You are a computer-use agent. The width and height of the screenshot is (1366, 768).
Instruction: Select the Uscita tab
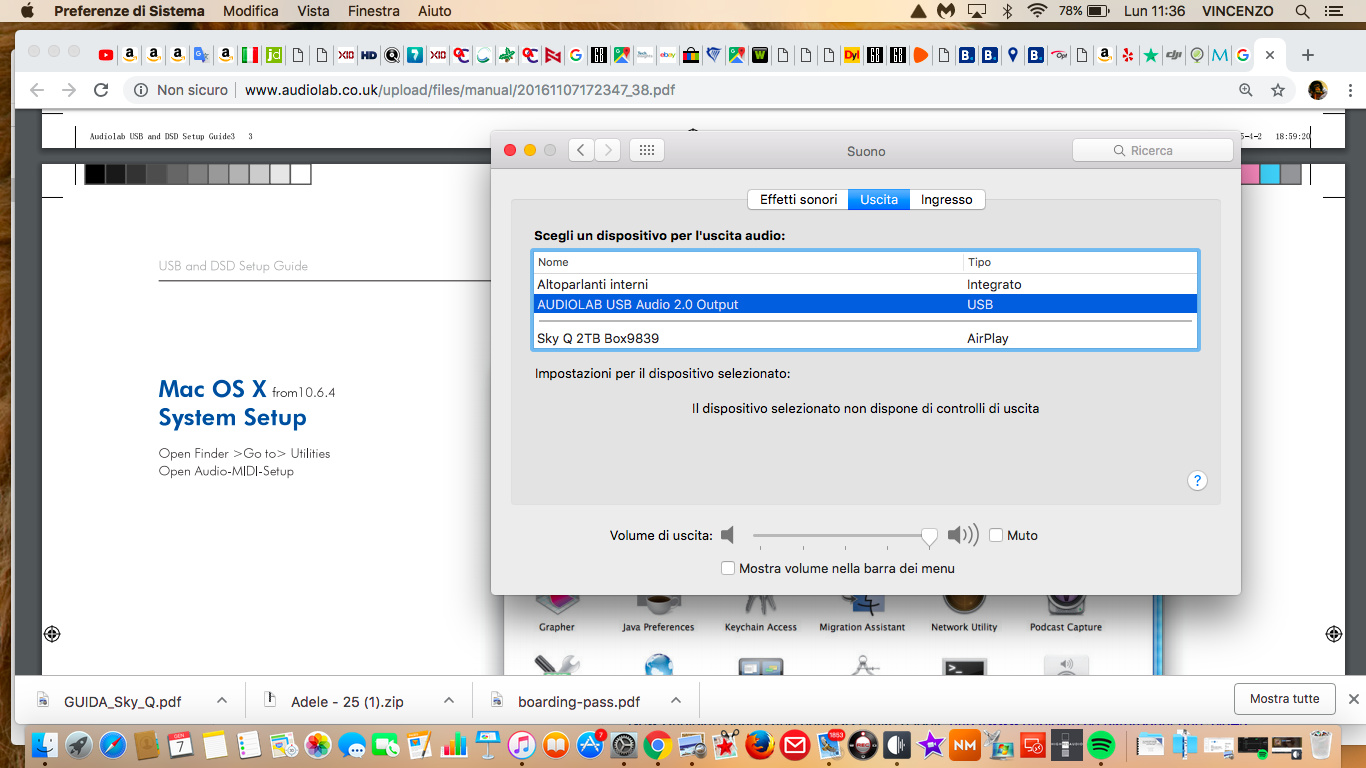pyautogui.click(x=879, y=199)
